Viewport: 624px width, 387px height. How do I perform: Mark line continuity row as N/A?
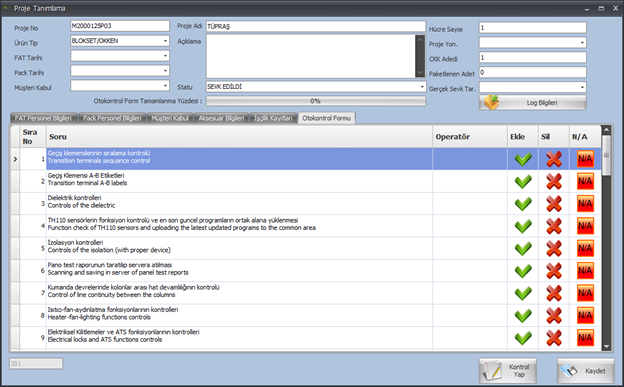click(x=585, y=293)
